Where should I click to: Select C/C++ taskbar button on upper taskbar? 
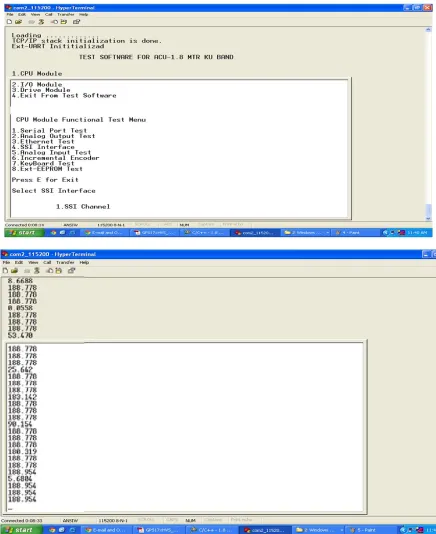pos(204,233)
